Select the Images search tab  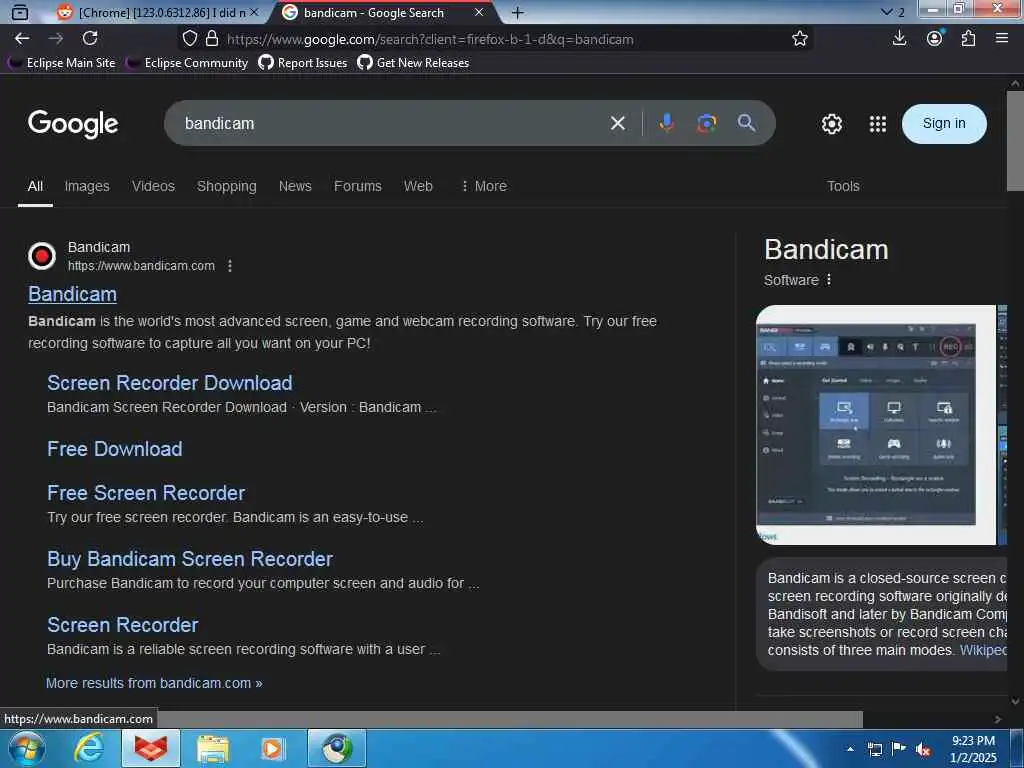pyautogui.click(x=87, y=186)
